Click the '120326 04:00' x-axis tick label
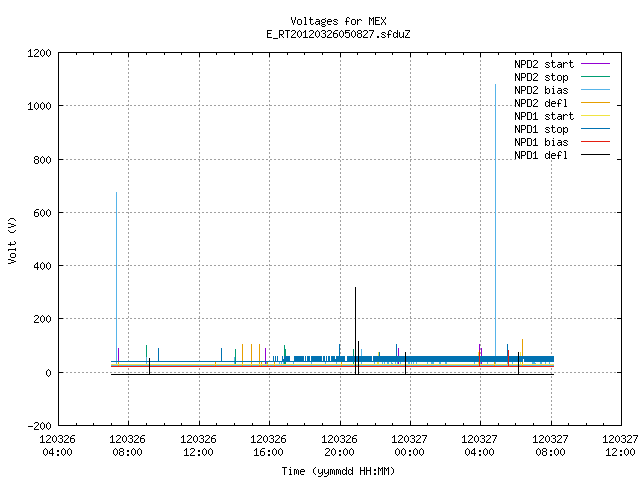The height and width of the screenshot is (480, 640). 58,446
